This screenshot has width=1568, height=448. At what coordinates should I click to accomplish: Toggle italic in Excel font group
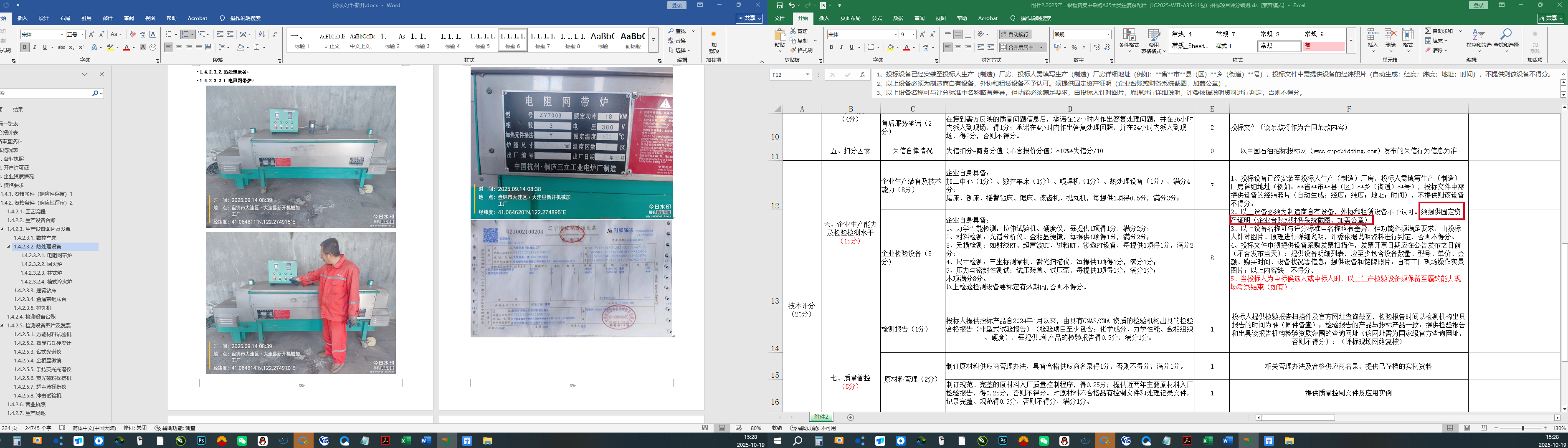pyautogui.click(x=841, y=48)
